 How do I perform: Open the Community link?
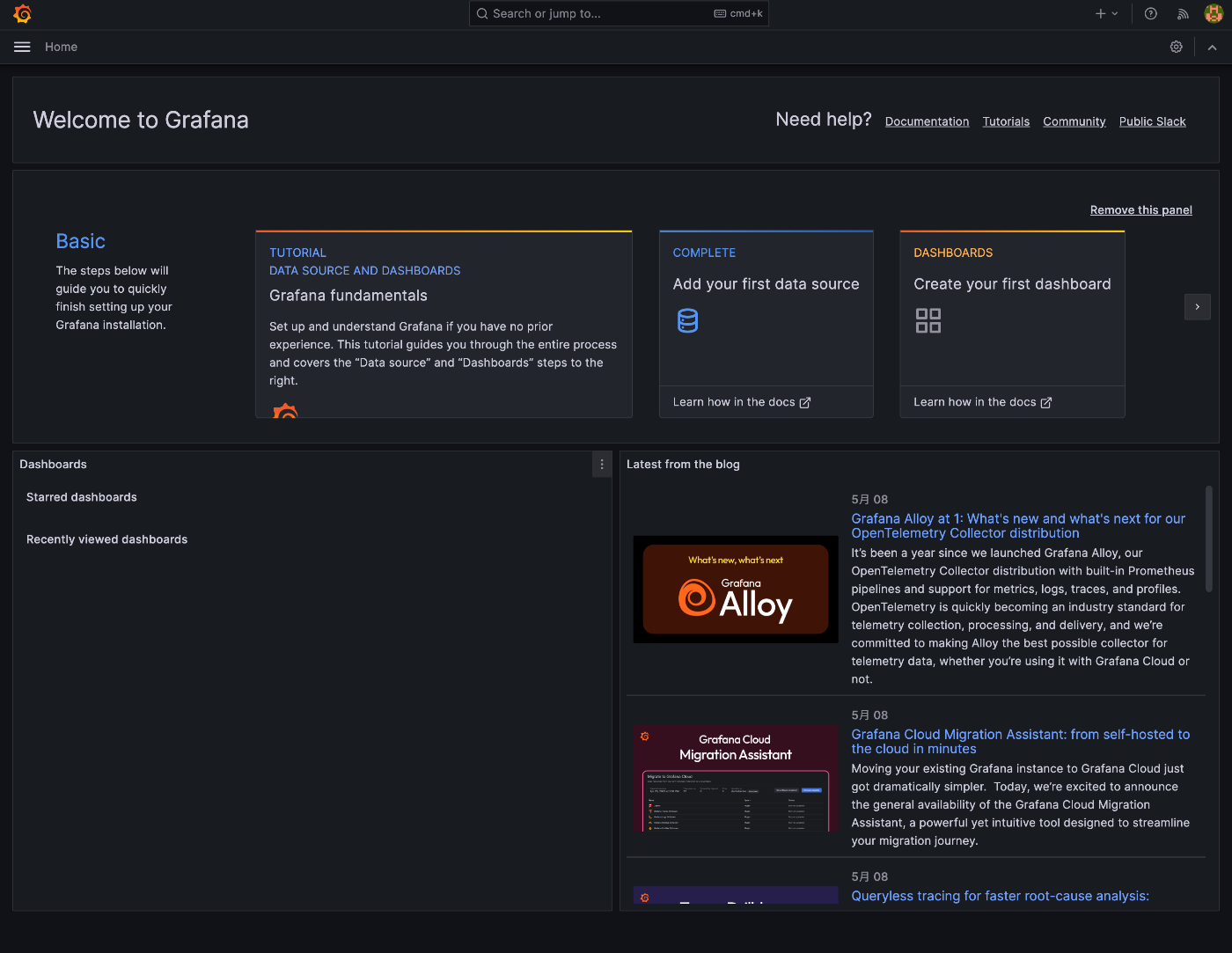point(1074,121)
